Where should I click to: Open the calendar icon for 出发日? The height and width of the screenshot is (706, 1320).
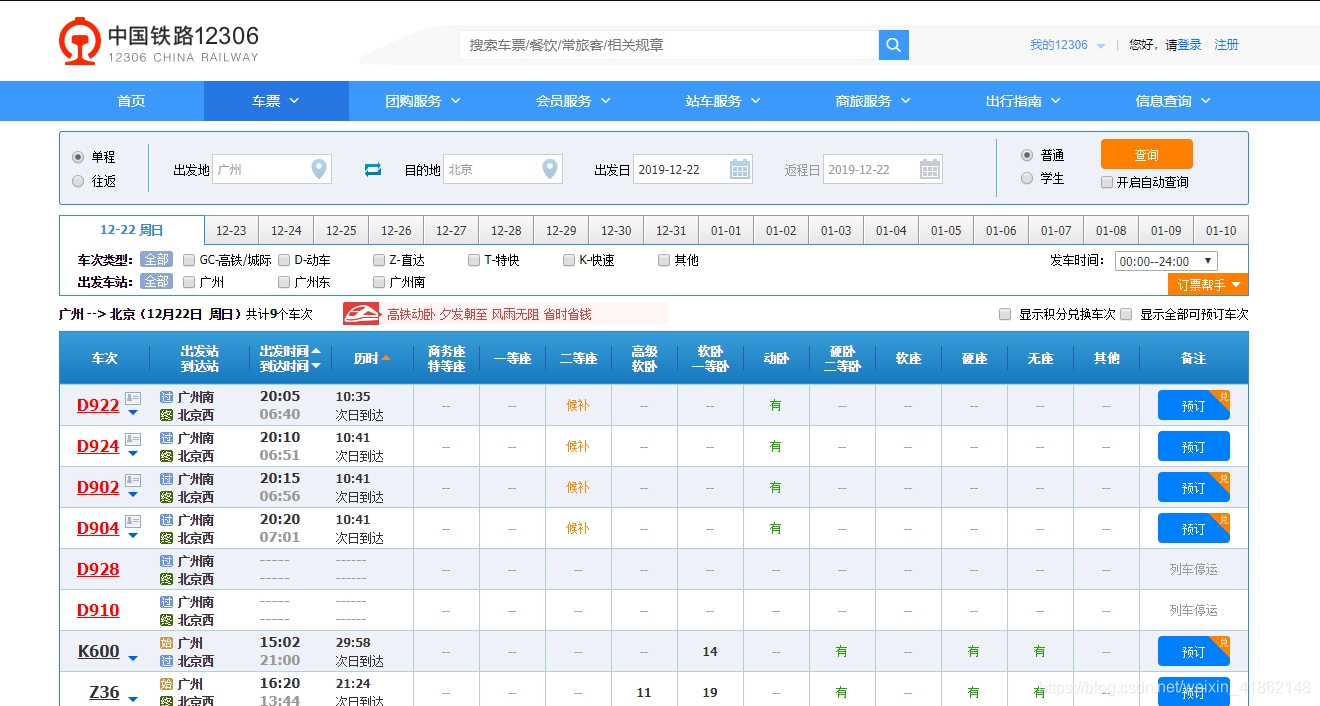[740, 169]
